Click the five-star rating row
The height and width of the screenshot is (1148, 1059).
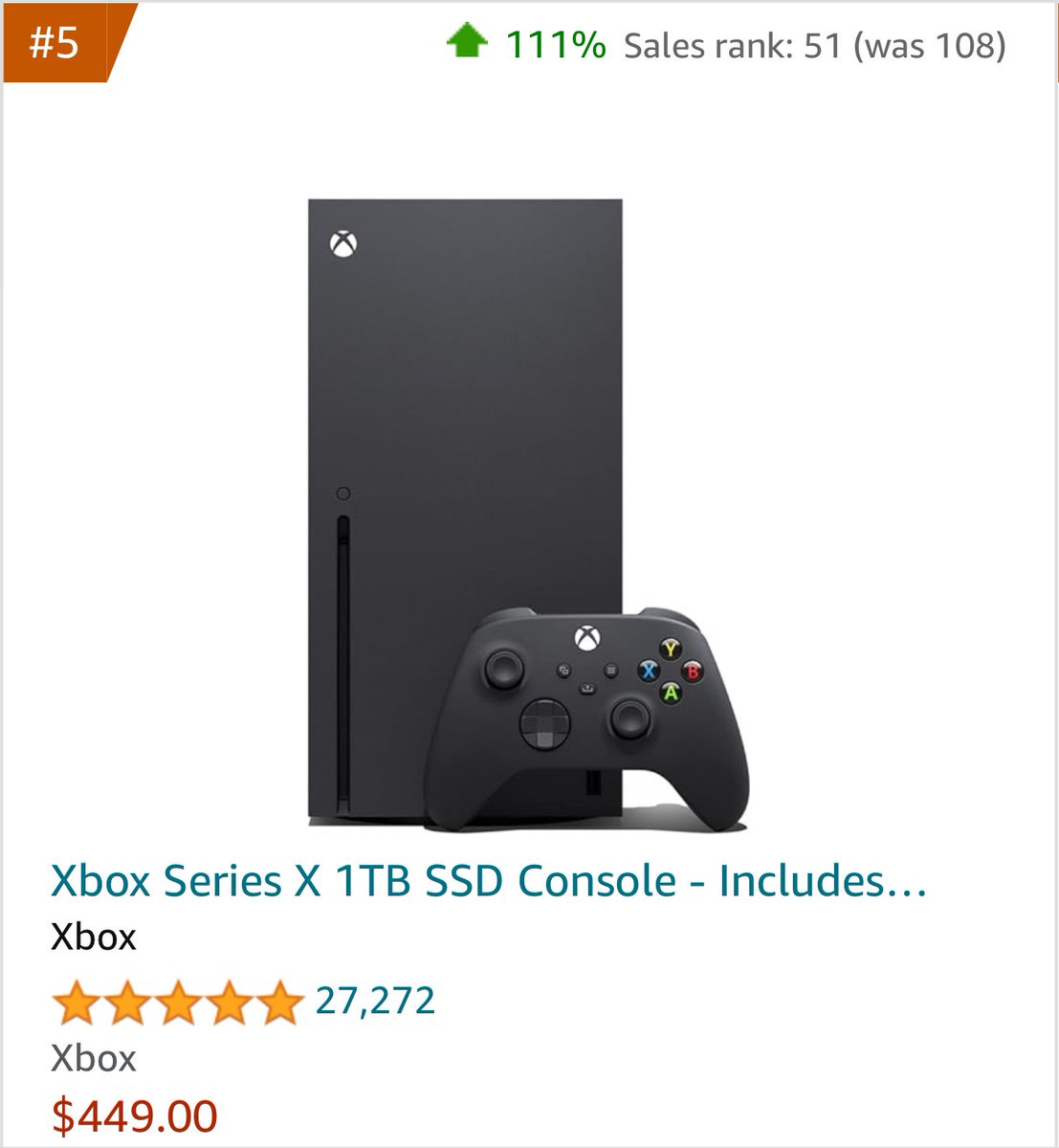click(177, 1003)
